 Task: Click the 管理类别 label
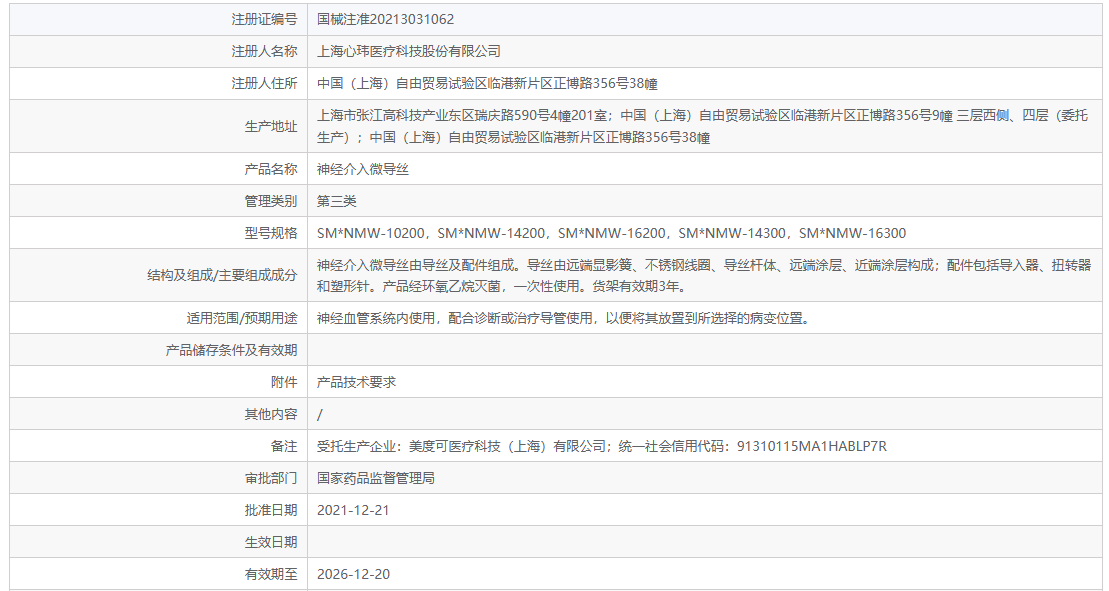271,201
